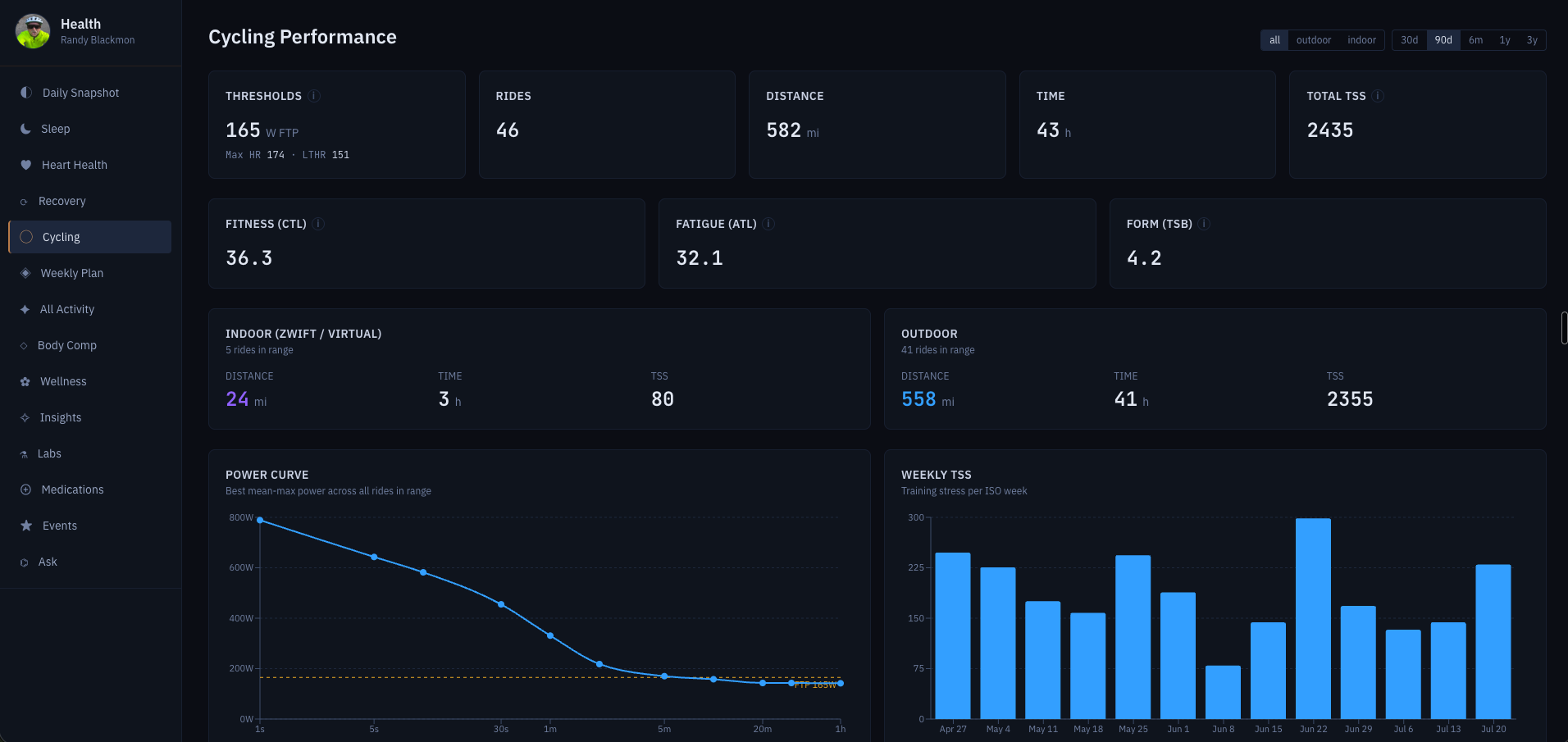This screenshot has width=1568, height=742.
Task: Navigate to All Activity
Action: 90,309
